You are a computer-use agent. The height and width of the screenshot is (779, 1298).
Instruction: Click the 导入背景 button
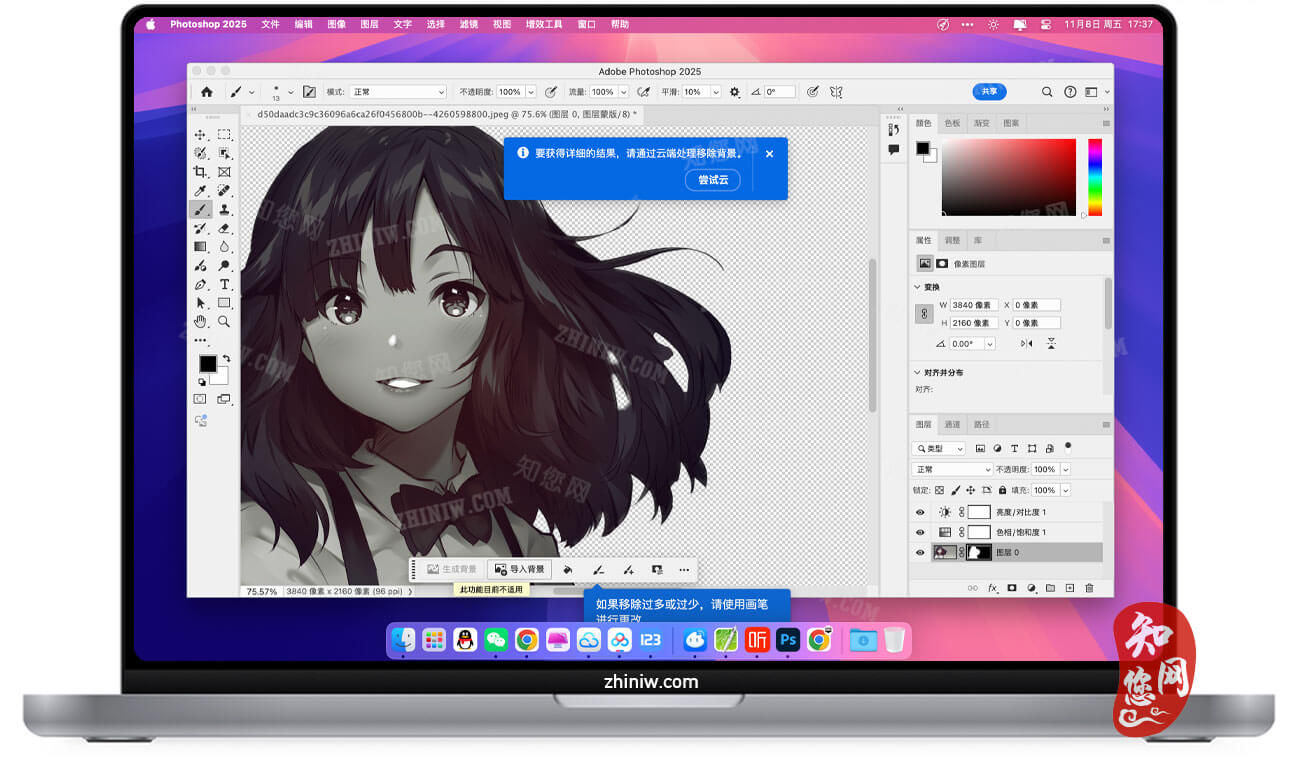pyautogui.click(x=519, y=569)
